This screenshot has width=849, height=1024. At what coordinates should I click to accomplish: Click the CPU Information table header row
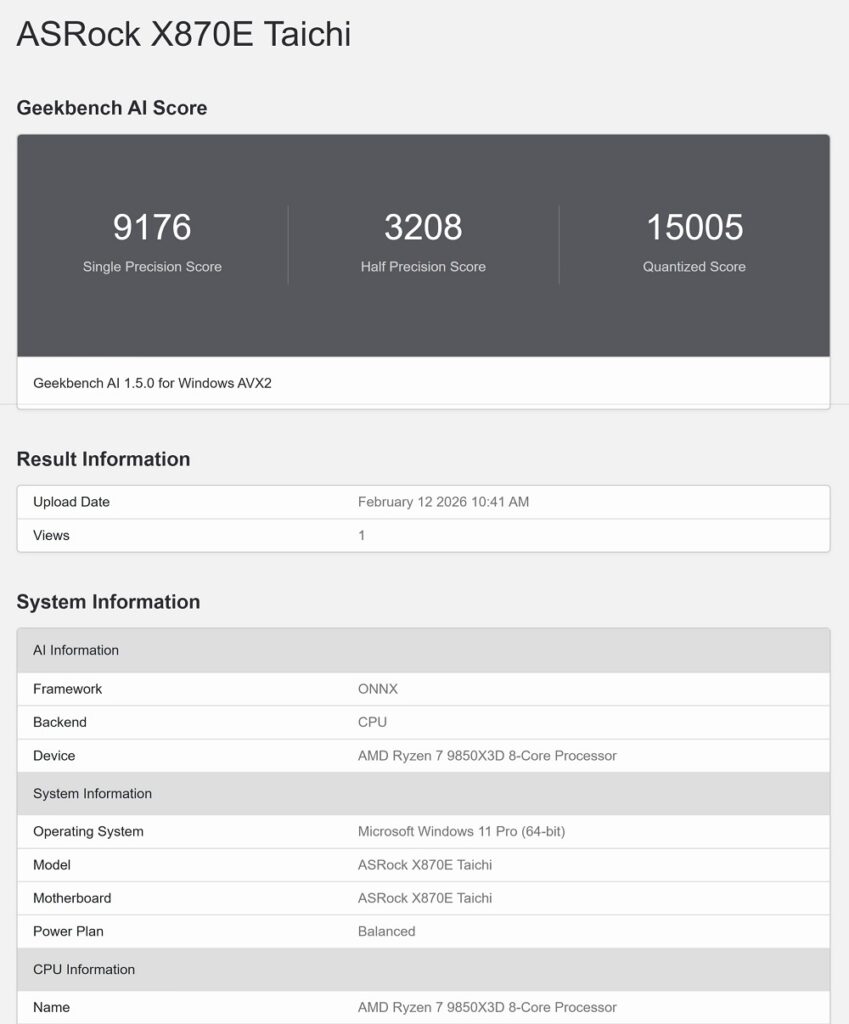tap(423, 969)
